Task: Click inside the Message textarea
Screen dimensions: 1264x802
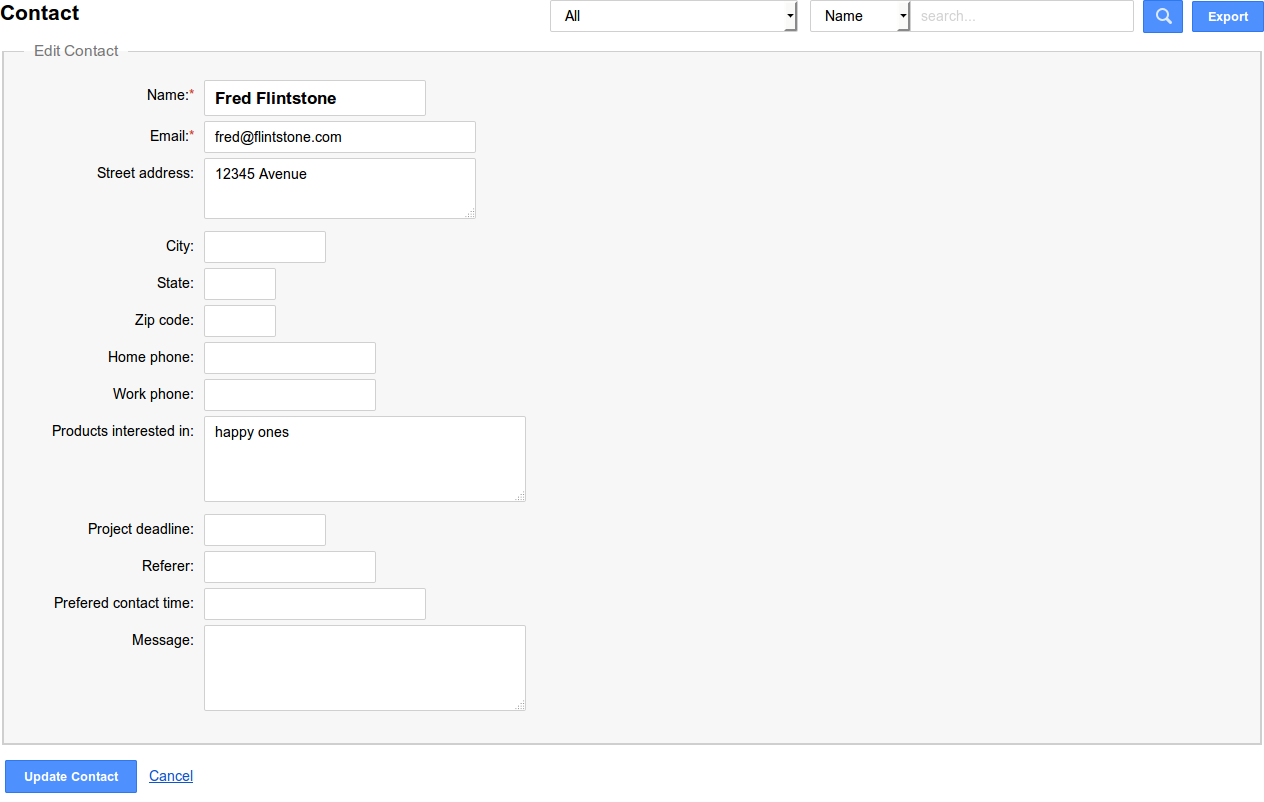Action: [x=364, y=668]
